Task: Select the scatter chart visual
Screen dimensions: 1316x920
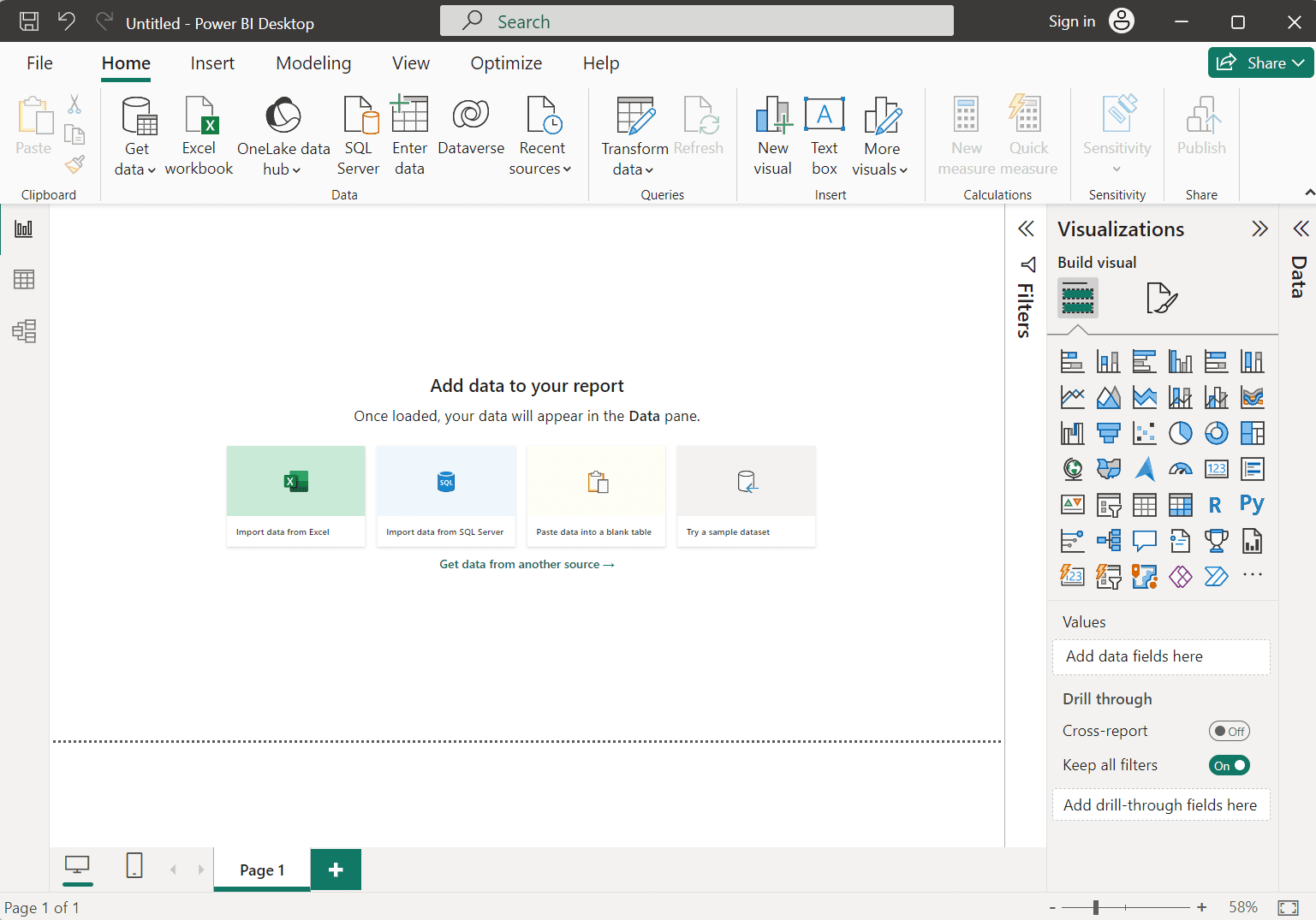Action: coord(1145,433)
